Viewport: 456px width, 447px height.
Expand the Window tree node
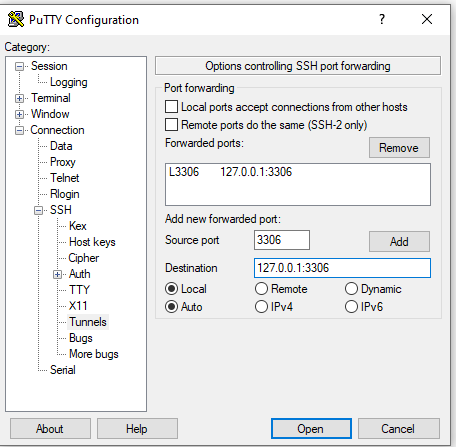click(19, 114)
